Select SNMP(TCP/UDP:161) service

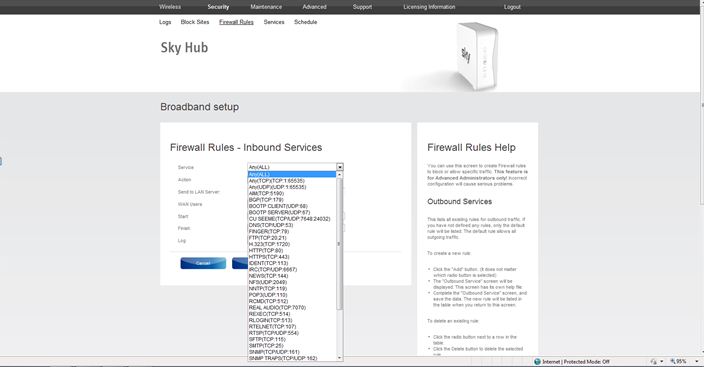pos(292,352)
